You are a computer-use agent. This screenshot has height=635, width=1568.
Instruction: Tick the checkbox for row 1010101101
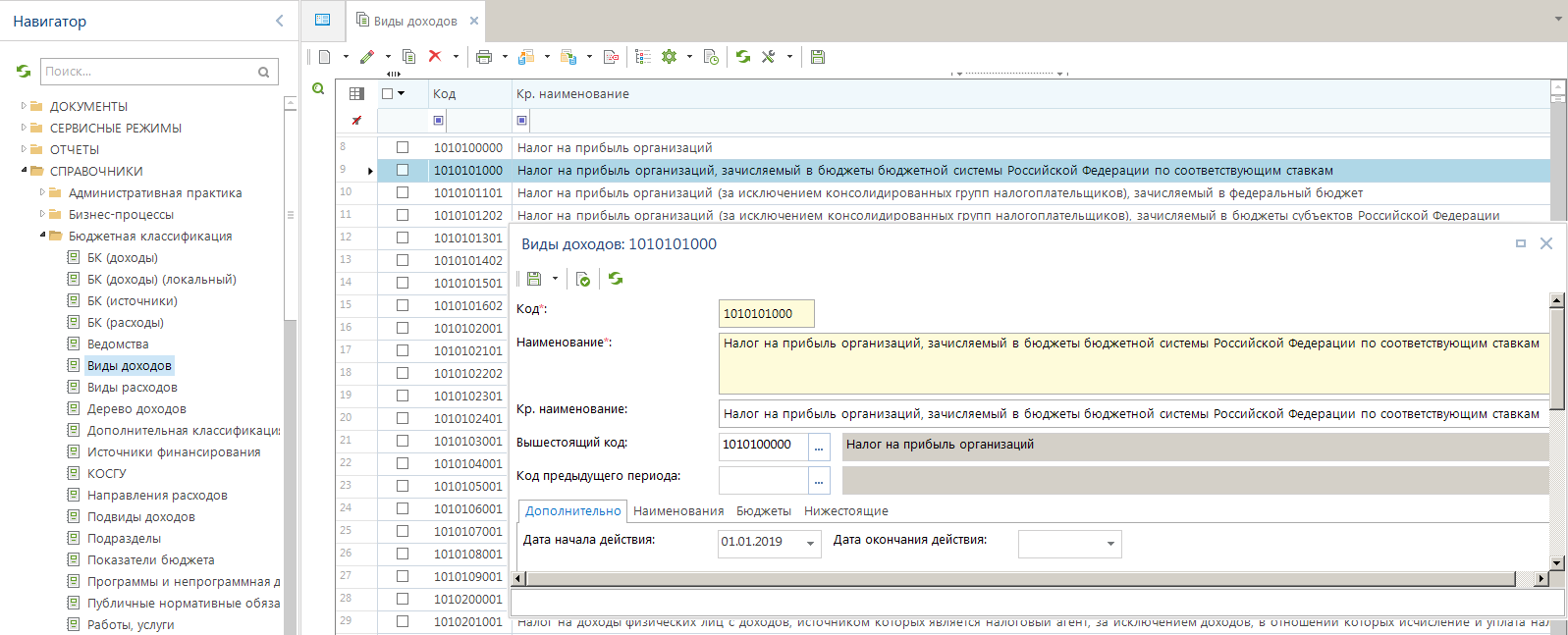click(403, 192)
